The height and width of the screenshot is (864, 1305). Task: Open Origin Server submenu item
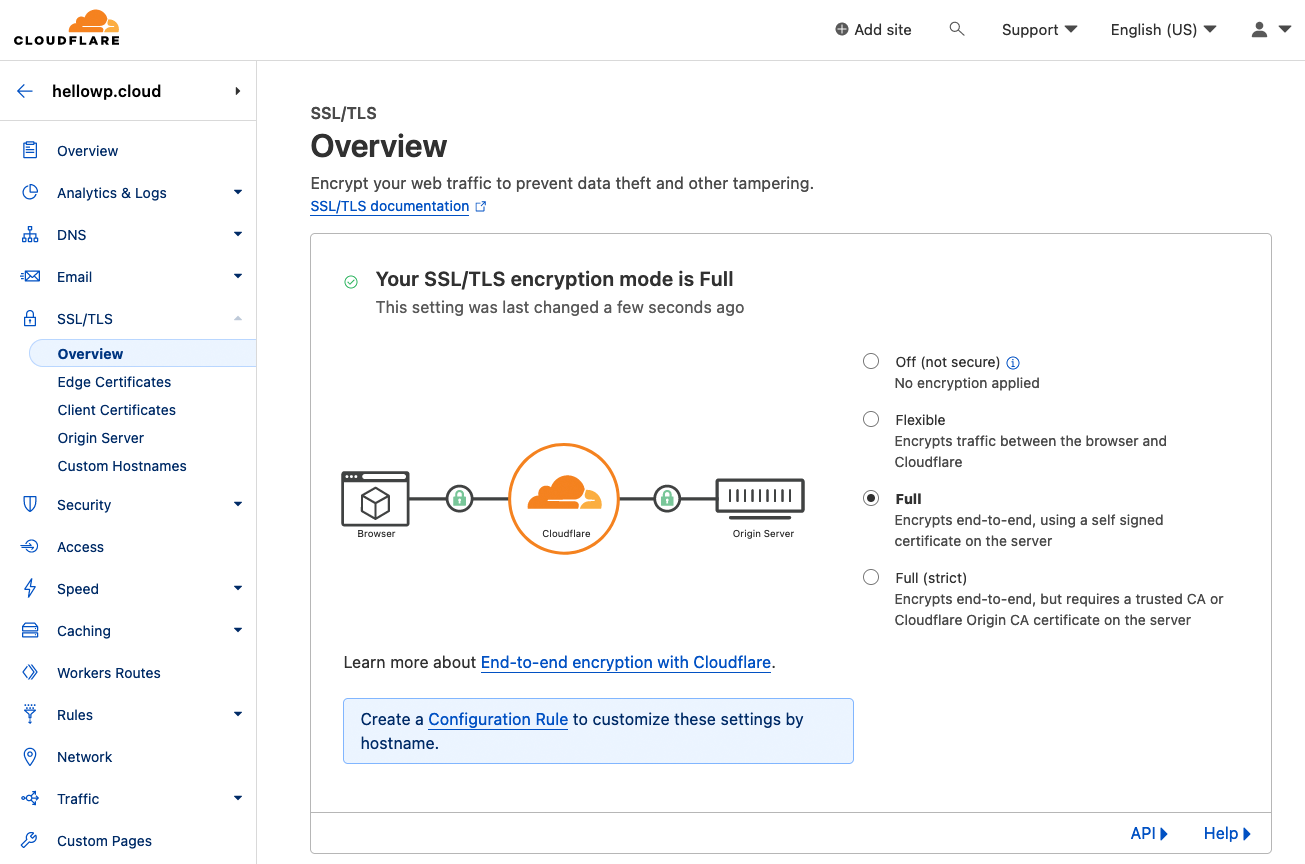tap(101, 438)
